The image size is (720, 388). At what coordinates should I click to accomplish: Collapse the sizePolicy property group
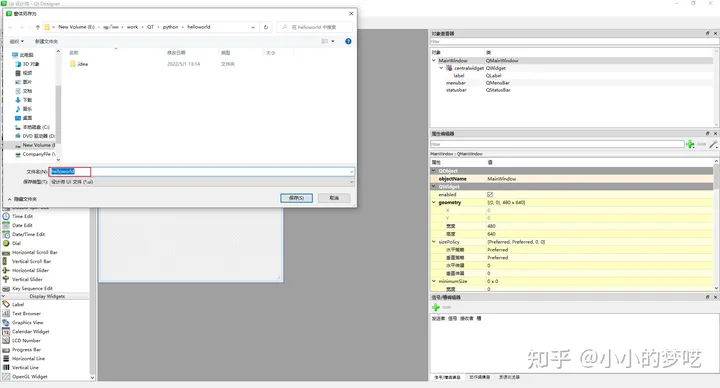pyautogui.click(x=434, y=242)
